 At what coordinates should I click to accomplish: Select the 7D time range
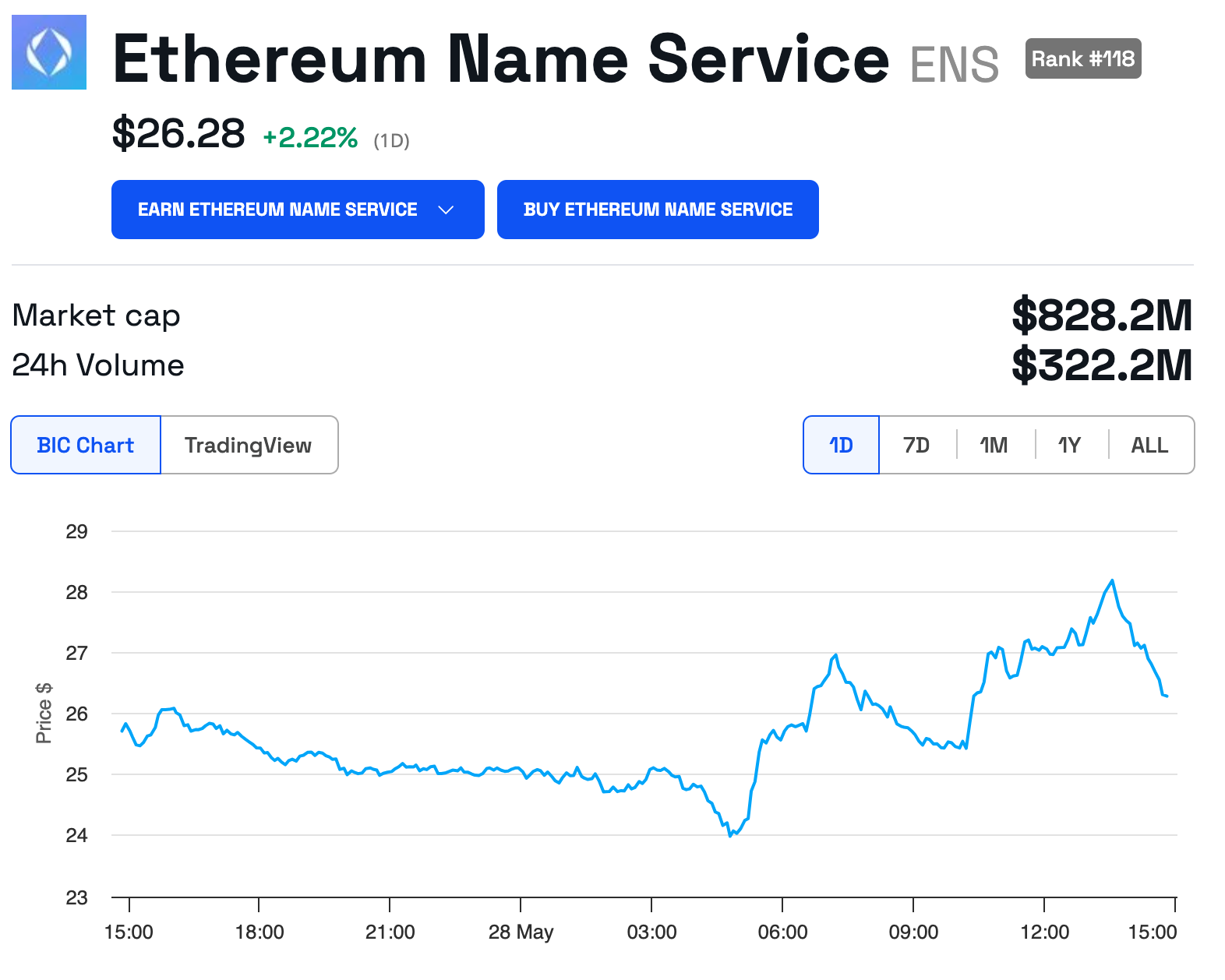[916, 445]
